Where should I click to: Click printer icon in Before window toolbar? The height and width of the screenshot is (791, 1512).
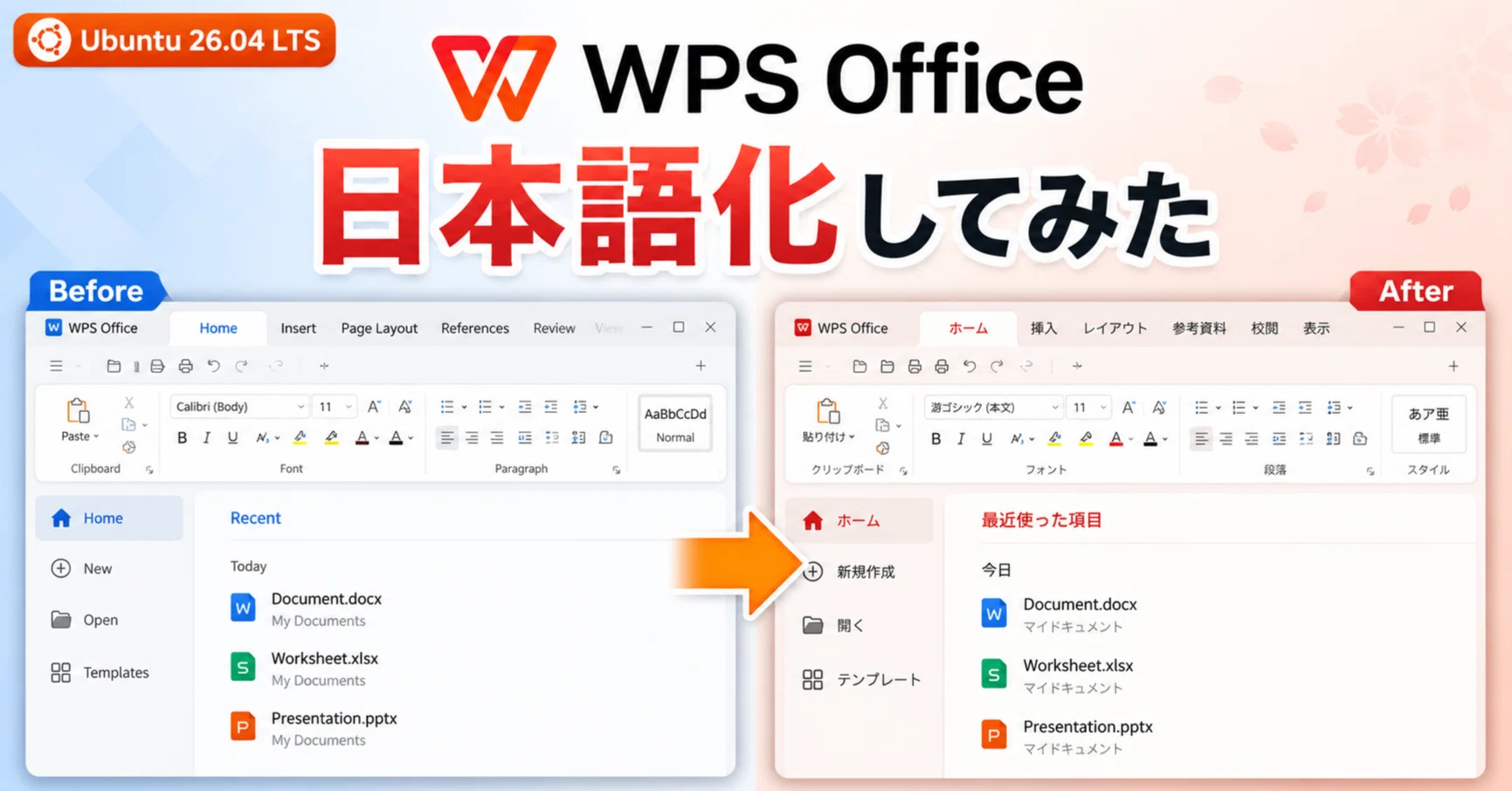click(x=185, y=366)
